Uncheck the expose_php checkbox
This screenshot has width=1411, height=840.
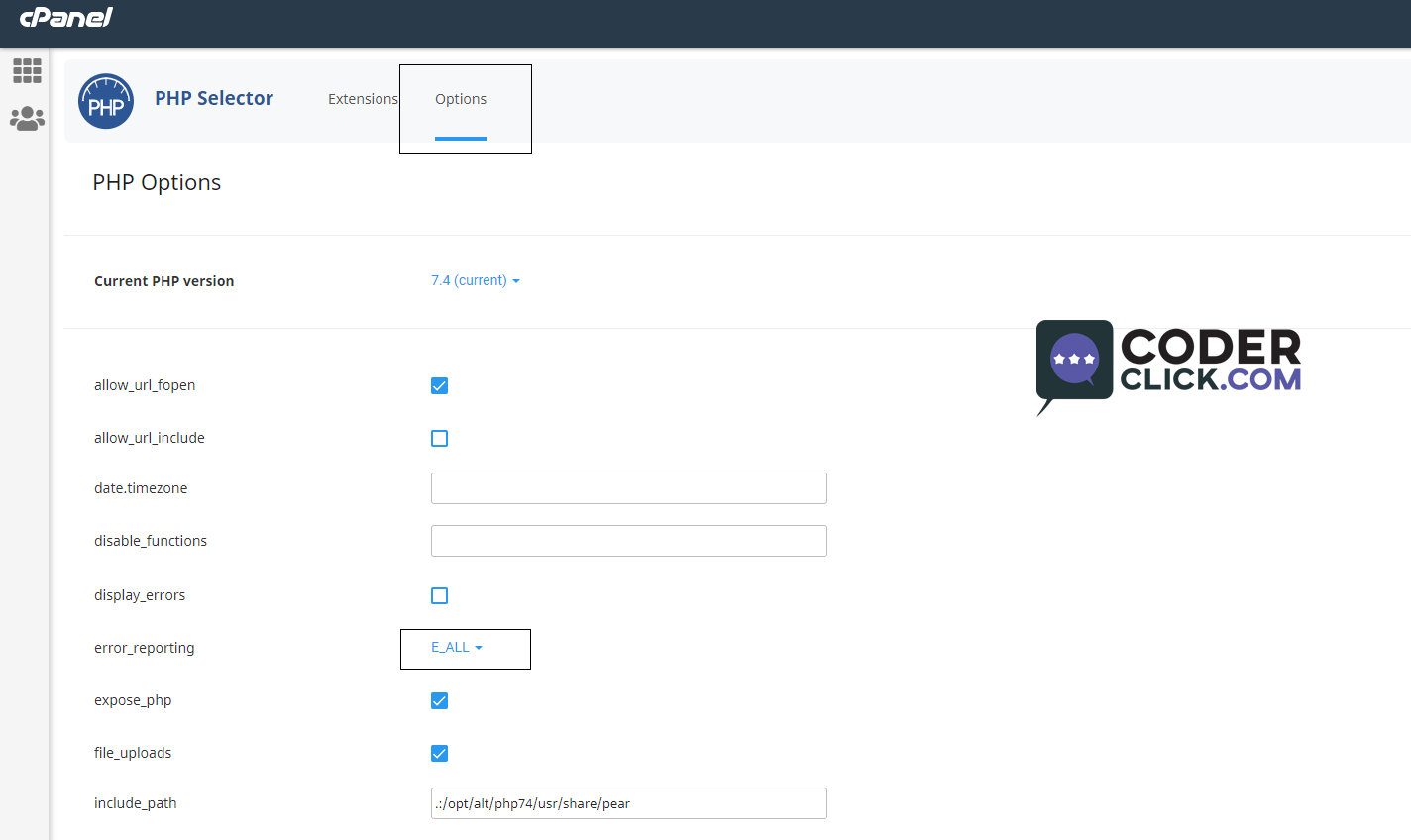(439, 700)
